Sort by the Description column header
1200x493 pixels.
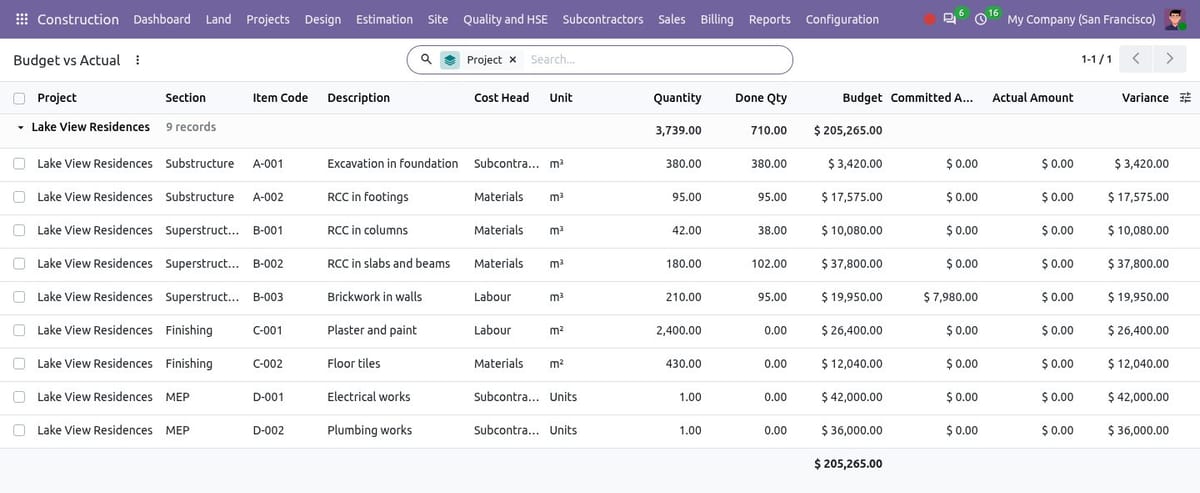pos(359,98)
